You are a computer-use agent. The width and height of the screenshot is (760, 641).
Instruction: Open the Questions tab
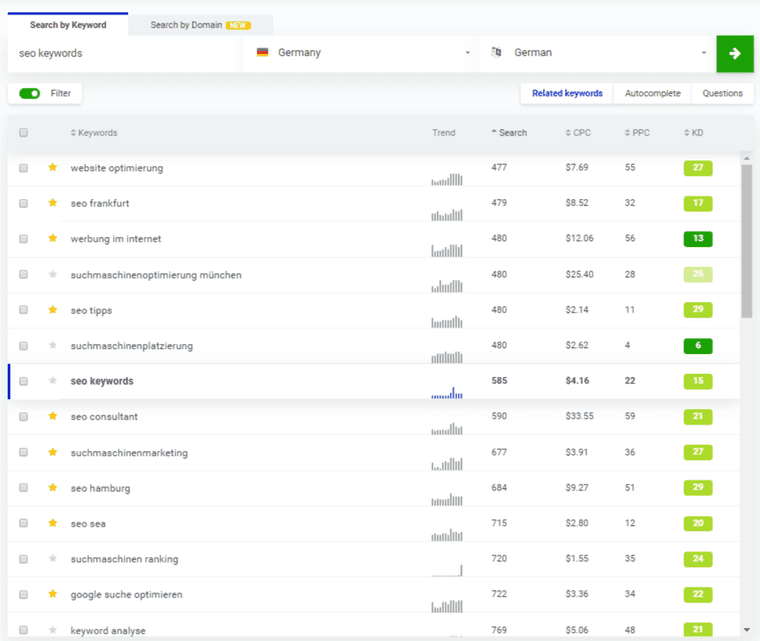point(722,93)
